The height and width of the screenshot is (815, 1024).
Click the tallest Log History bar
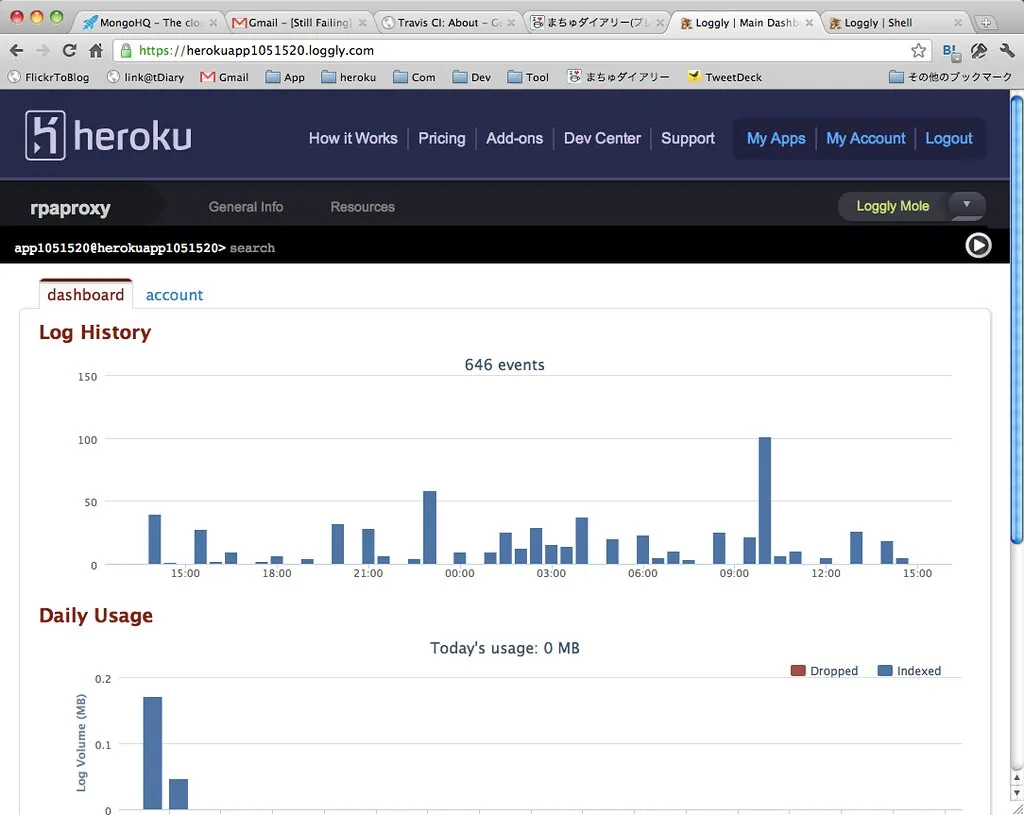(764, 500)
